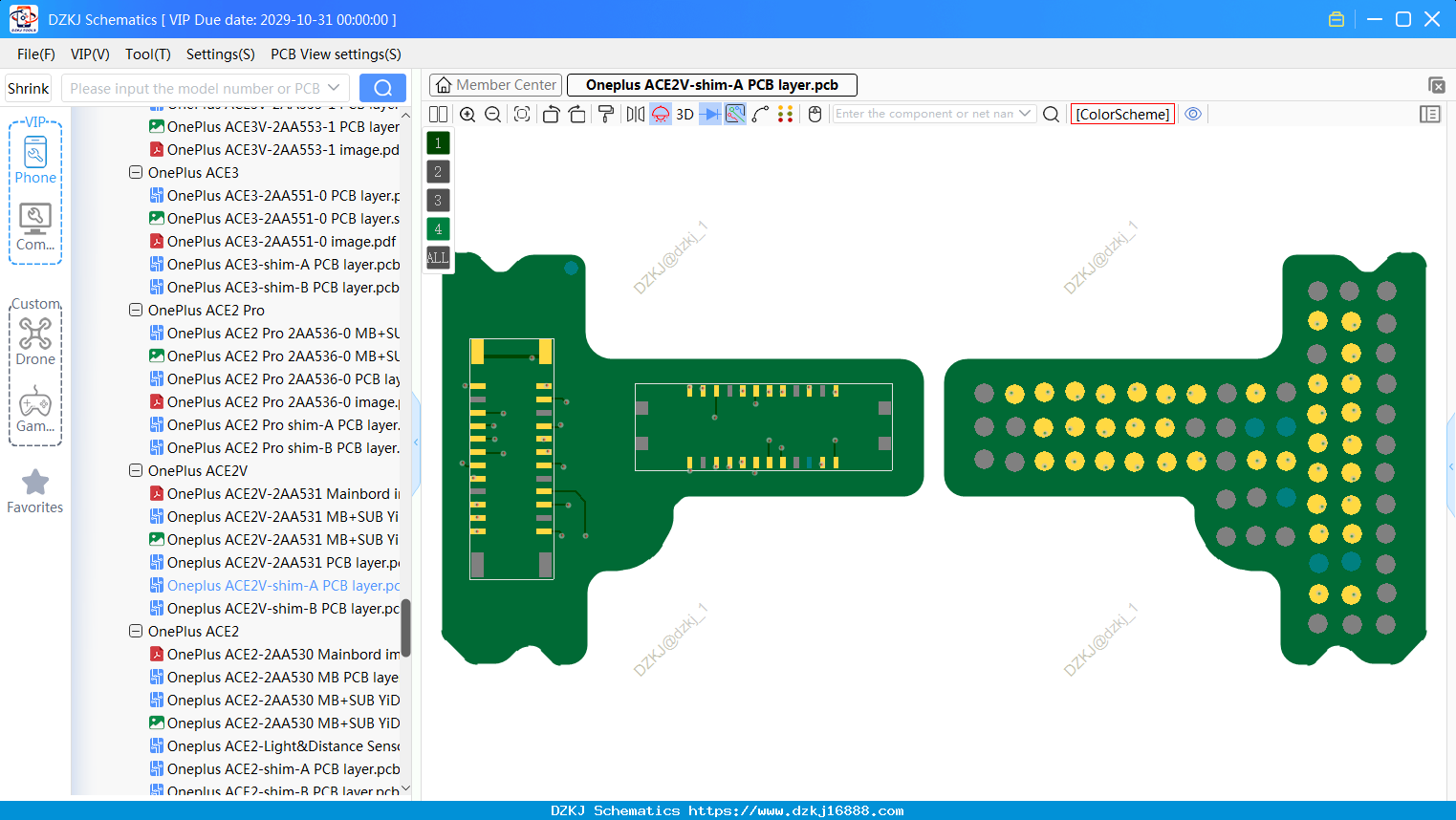This screenshot has height=820, width=1456.
Task: Switch to 3D view
Action: [685, 114]
